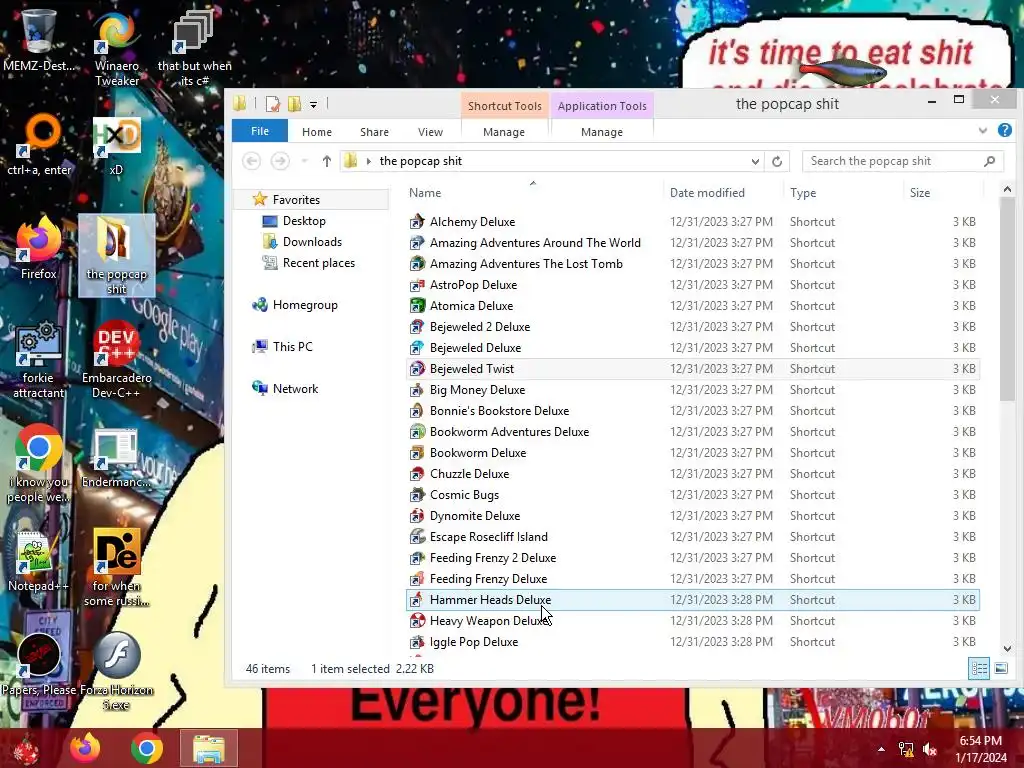Click the address bar breadcrumb arrow
The height and width of the screenshot is (768, 1024).
(368, 161)
